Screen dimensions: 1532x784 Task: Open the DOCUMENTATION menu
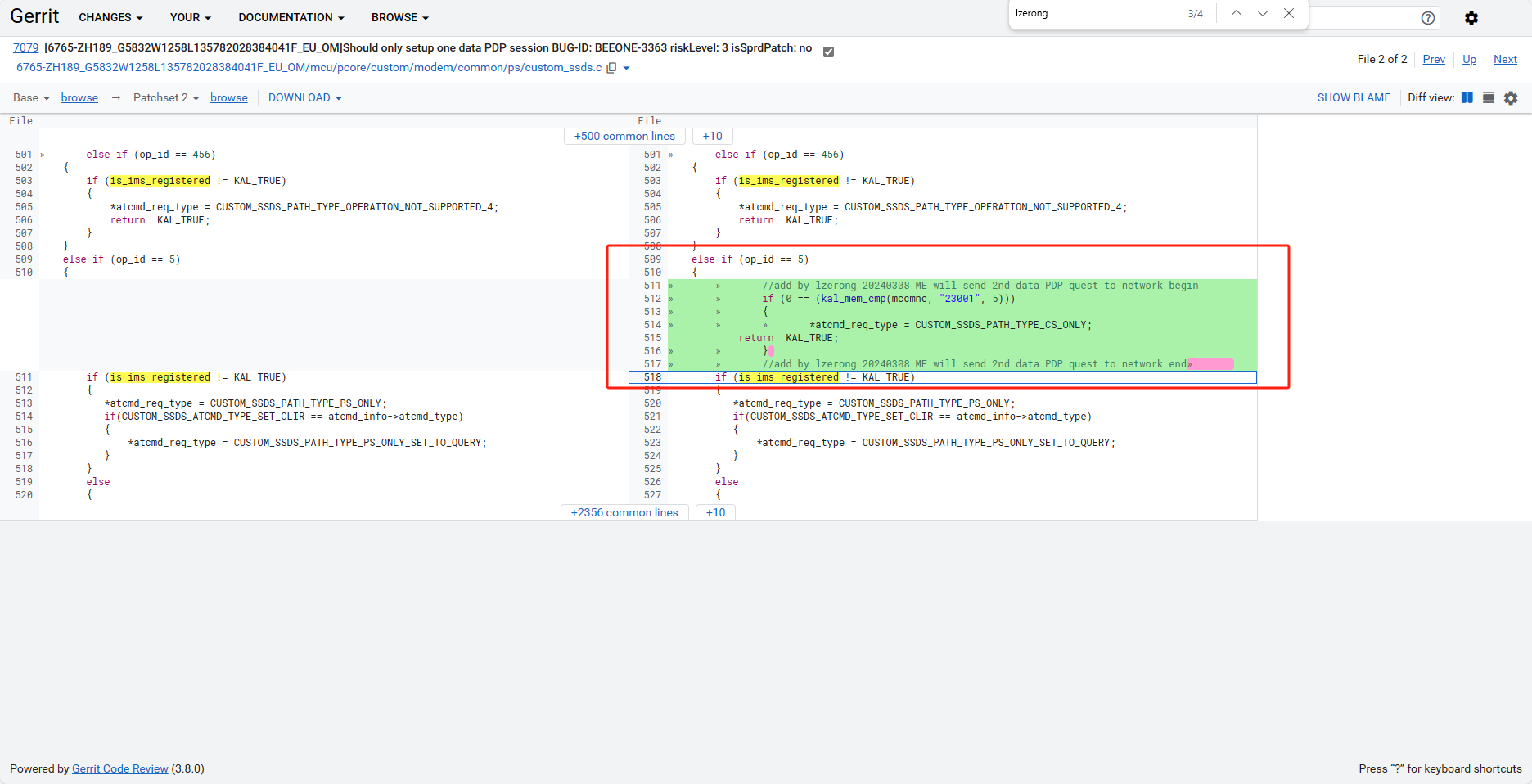[291, 17]
